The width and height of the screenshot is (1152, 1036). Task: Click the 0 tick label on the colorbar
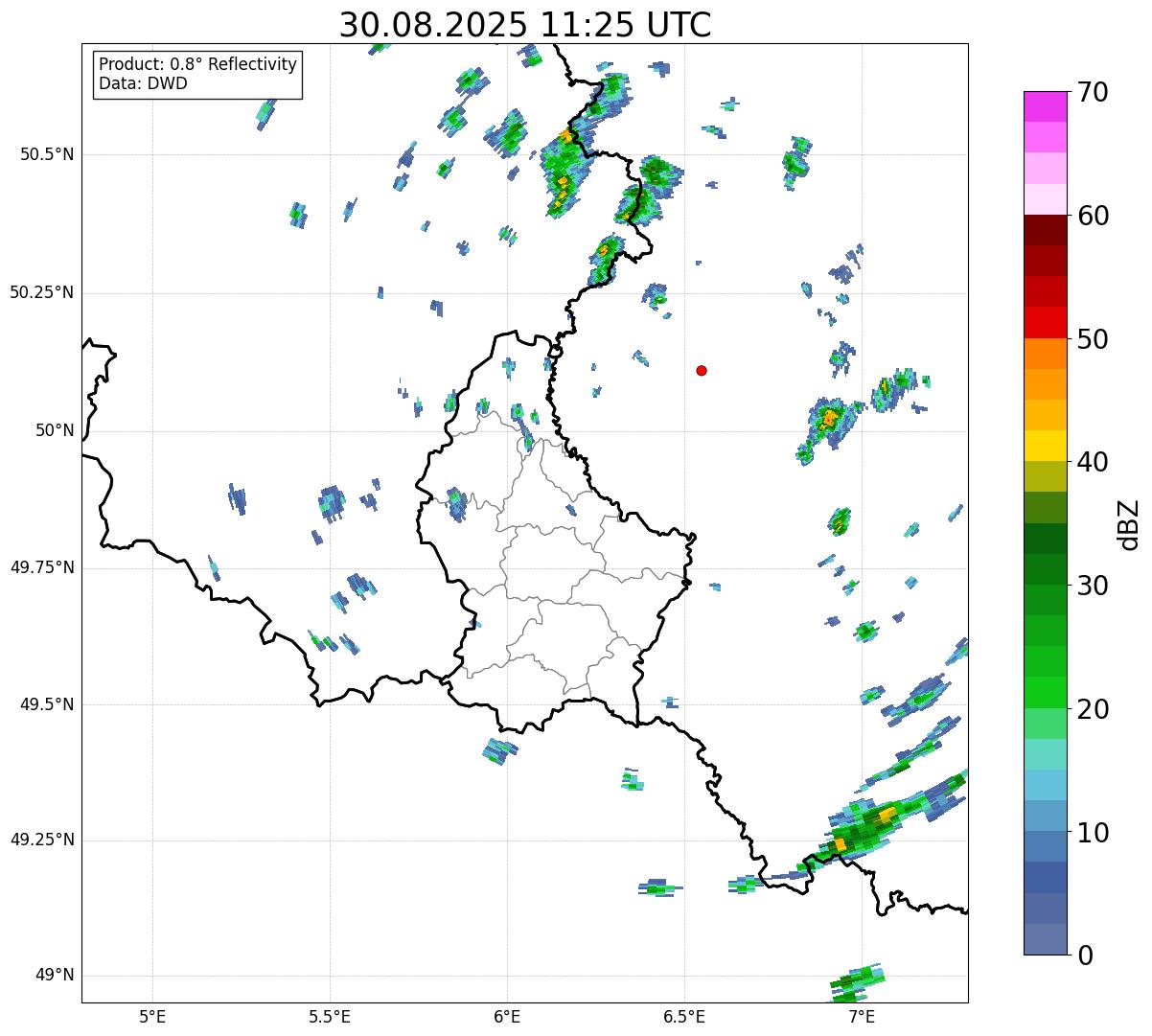(1085, 955)
